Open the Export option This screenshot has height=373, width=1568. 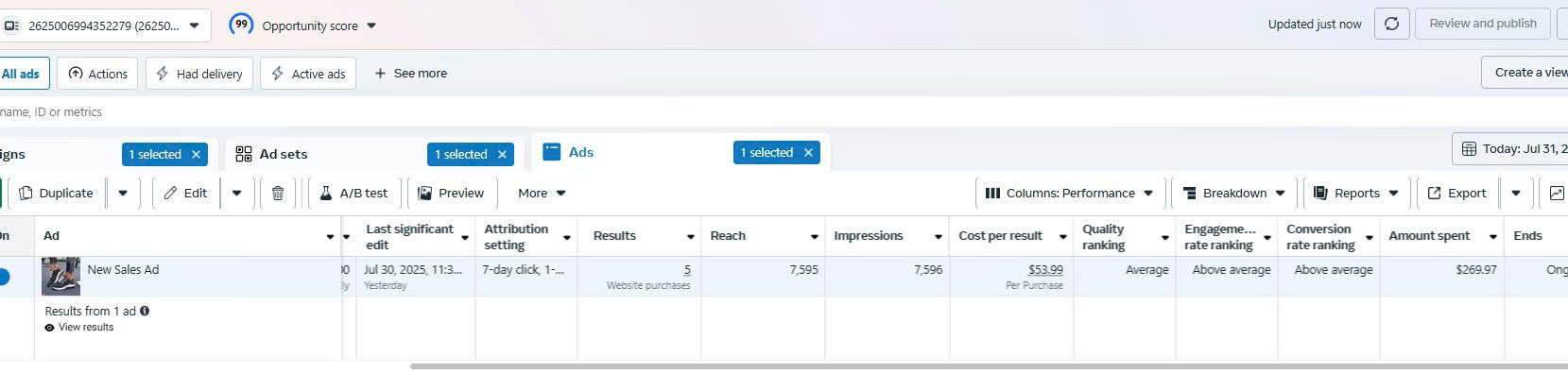[1456, 193]
